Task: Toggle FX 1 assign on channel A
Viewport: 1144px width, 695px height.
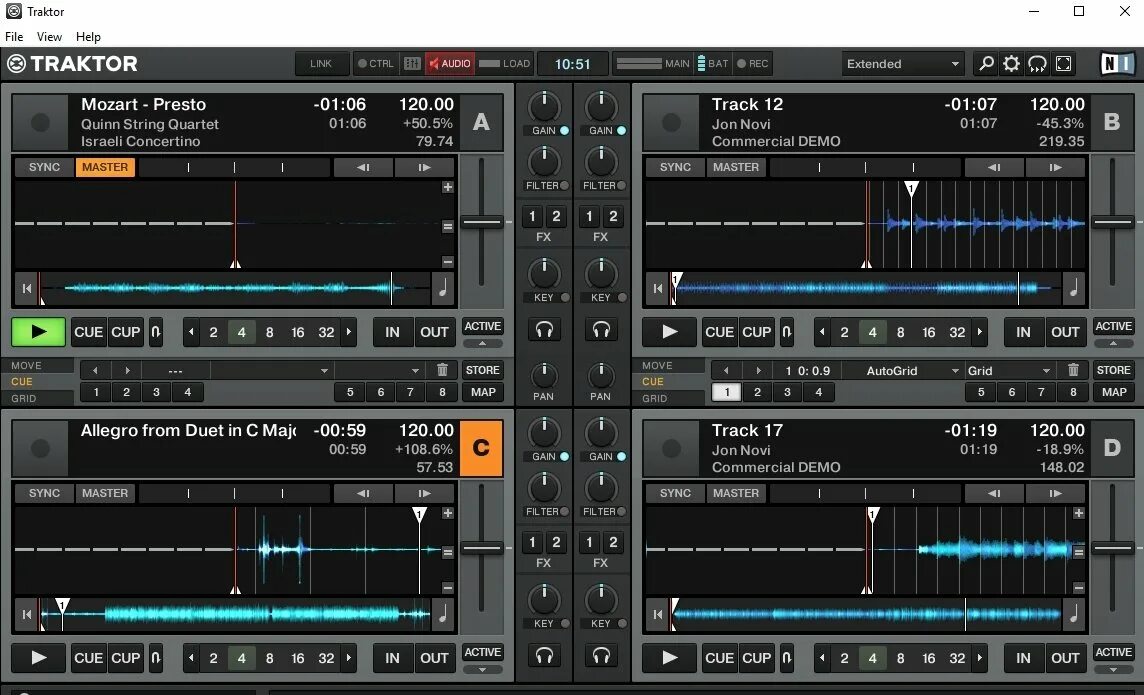Action: (x=532, y=216)
